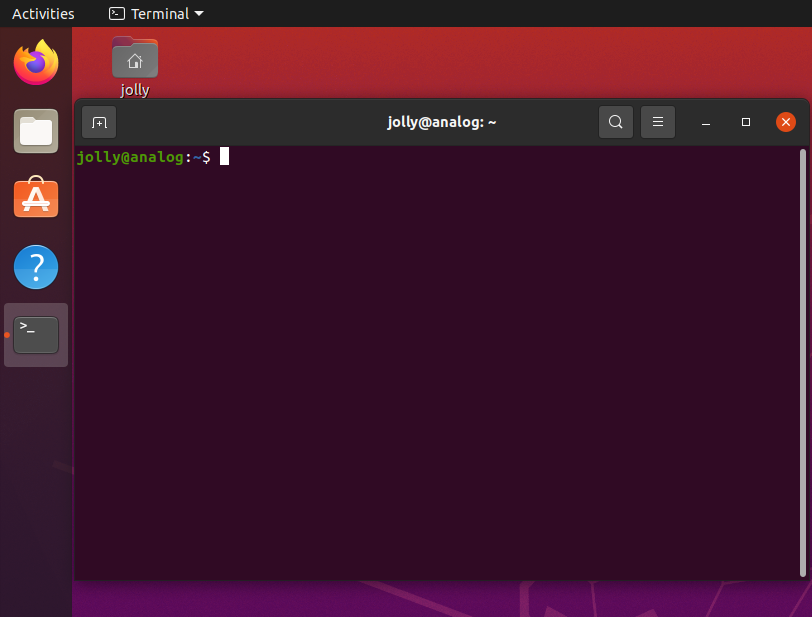Click the jolly desktop folder label
Screen dimensions: 812x617
(135, 90)
